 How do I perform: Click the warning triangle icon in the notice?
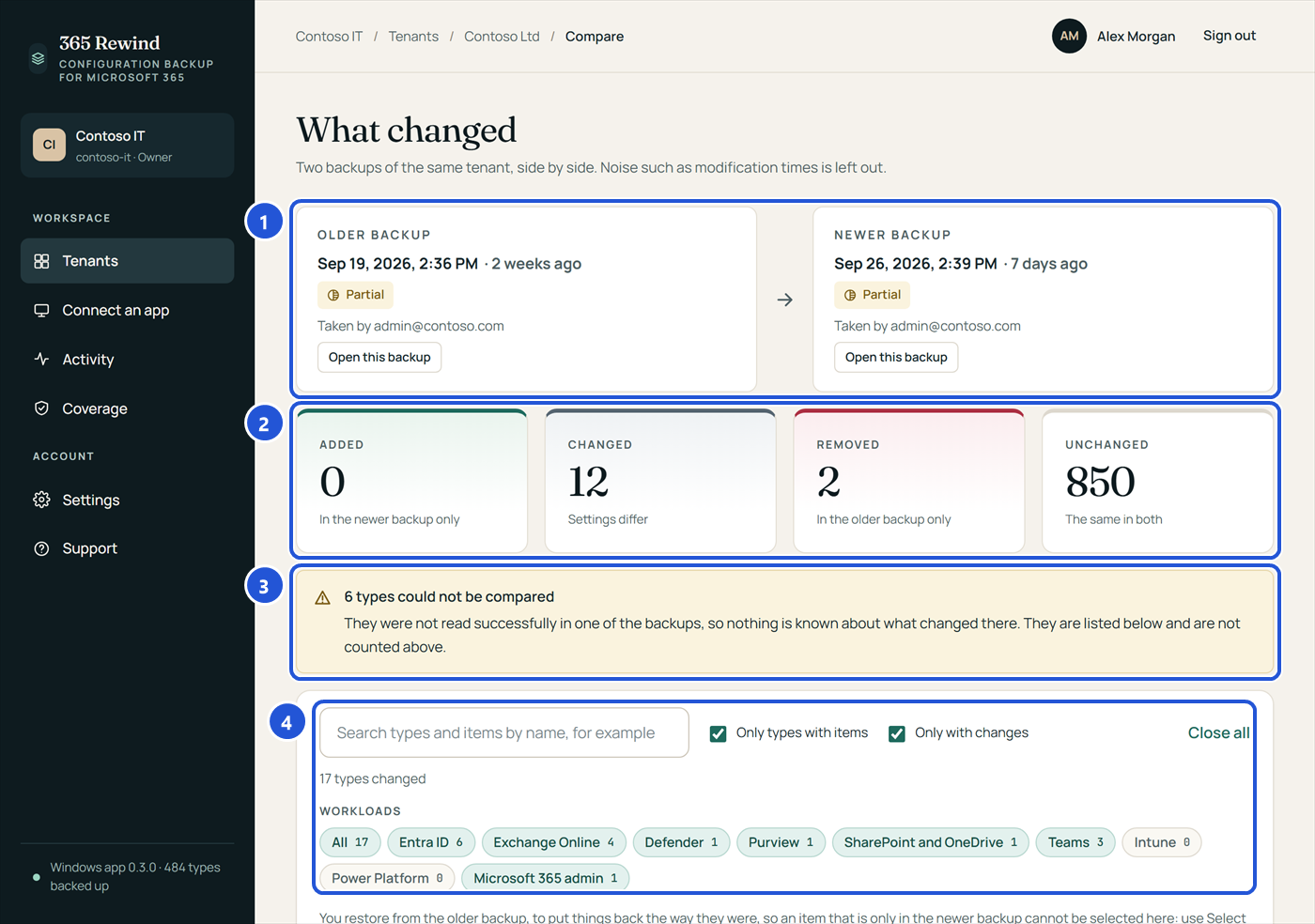coord(322,597)
